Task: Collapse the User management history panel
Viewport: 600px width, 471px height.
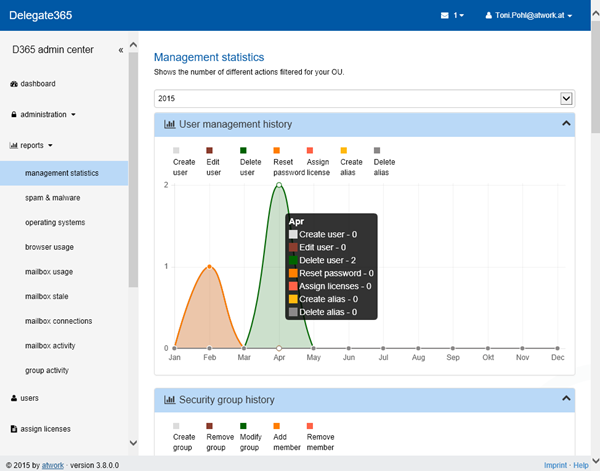Action: pyautogui.click(x=566, y=124)
